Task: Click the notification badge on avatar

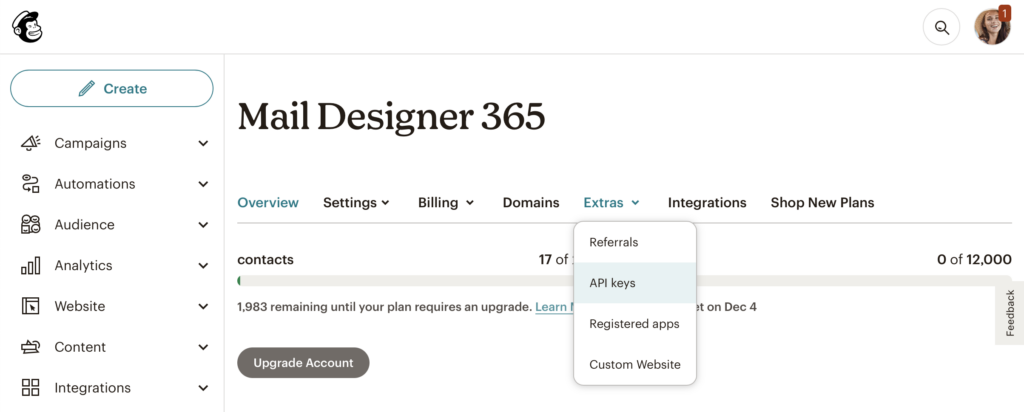Action: pos(1004,13)
